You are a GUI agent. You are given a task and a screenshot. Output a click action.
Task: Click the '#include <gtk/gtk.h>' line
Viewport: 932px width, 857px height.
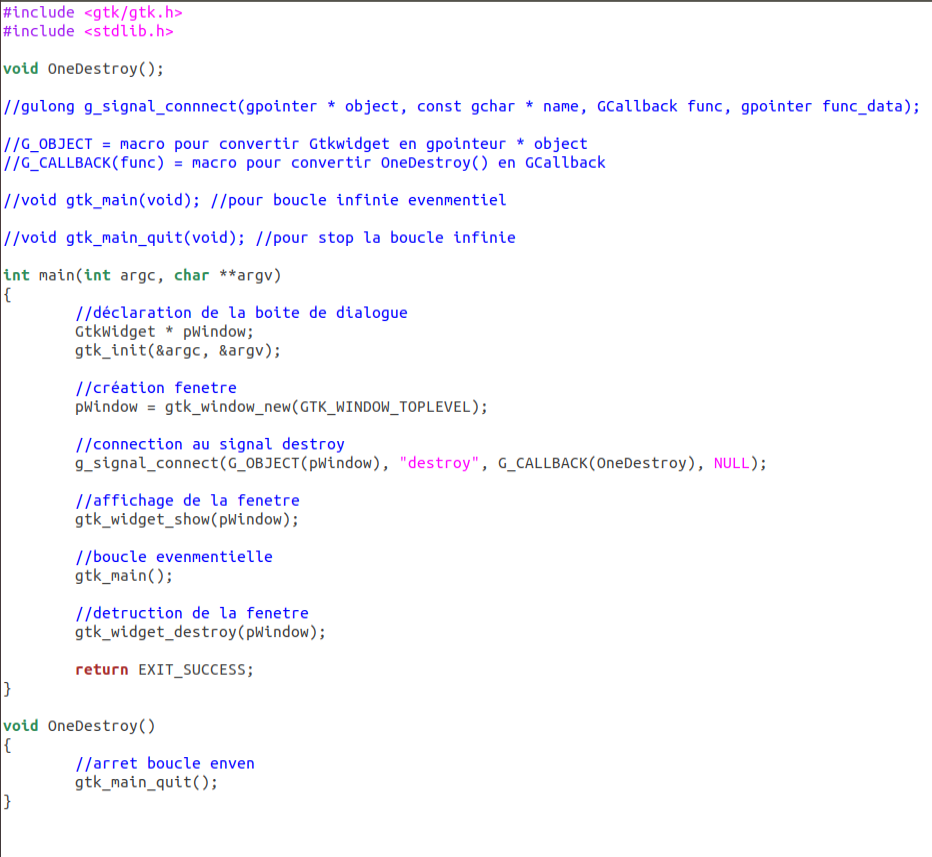[93, 12]
